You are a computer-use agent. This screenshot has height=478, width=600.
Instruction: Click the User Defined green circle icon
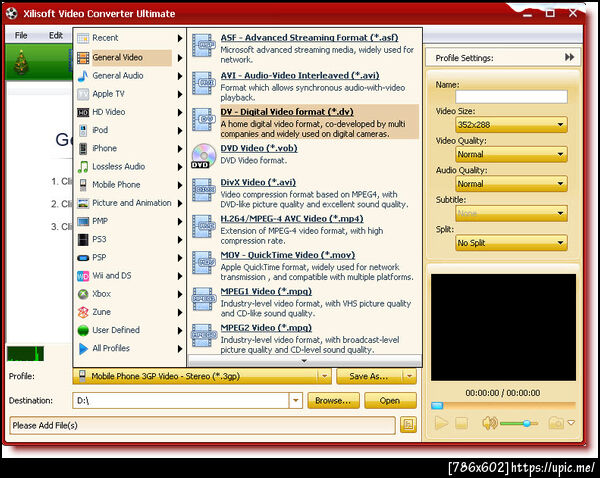[83, 330]
